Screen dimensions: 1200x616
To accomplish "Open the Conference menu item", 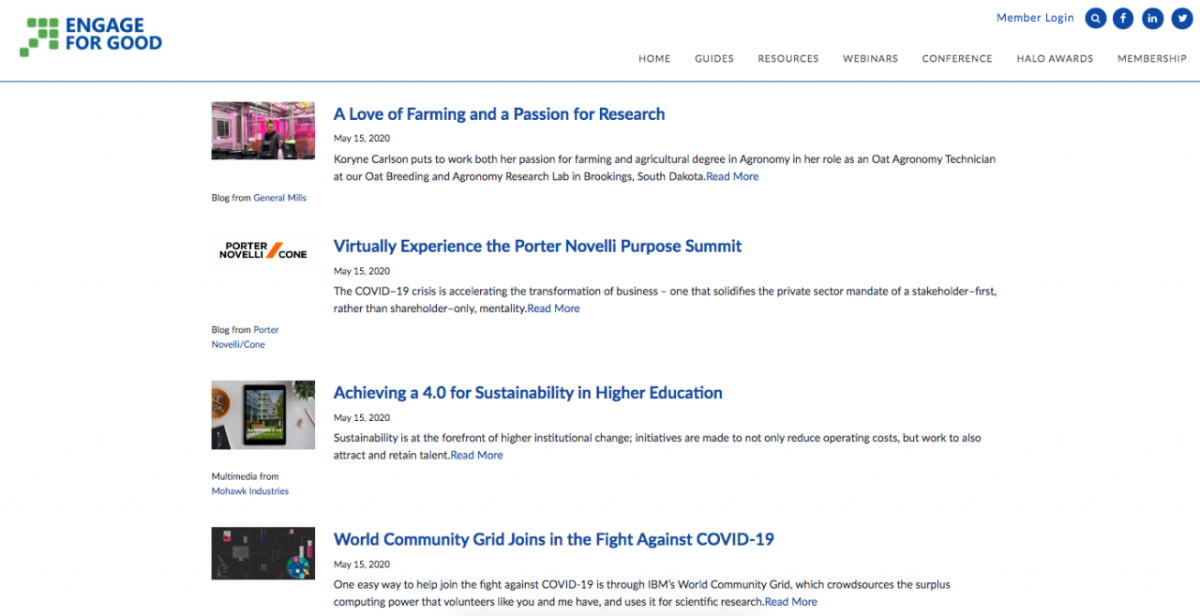I will coord(957,59).
